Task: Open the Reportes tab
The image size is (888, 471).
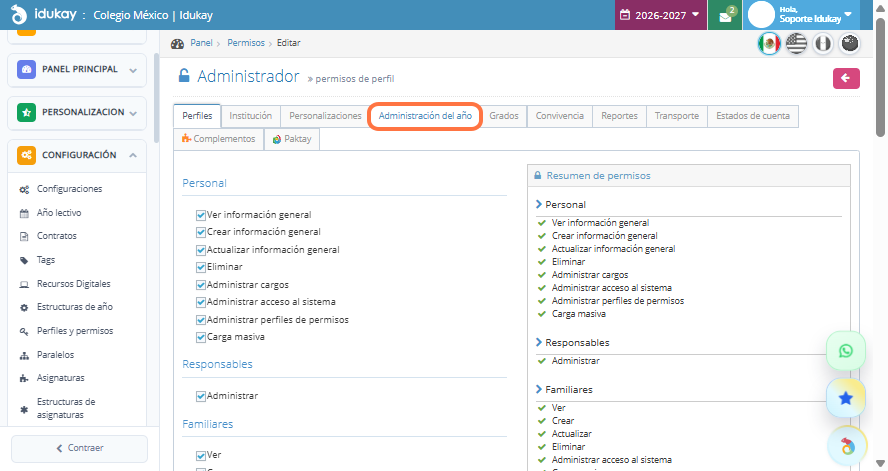Action: pyautogui.click(x=620, y=116)
